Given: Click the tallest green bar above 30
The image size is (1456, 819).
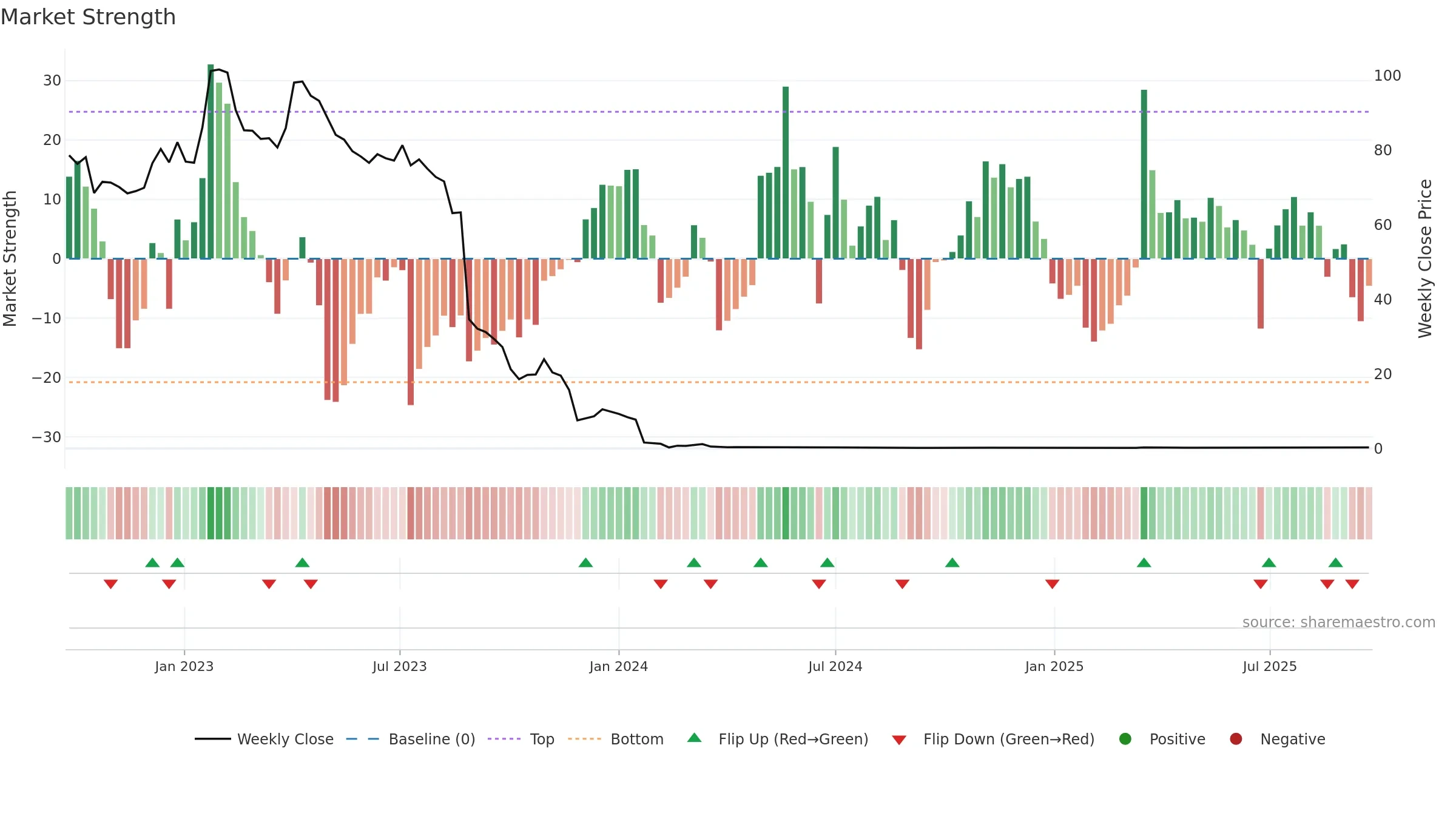Looking at the screenshot, I should click(x=211, y=161).
